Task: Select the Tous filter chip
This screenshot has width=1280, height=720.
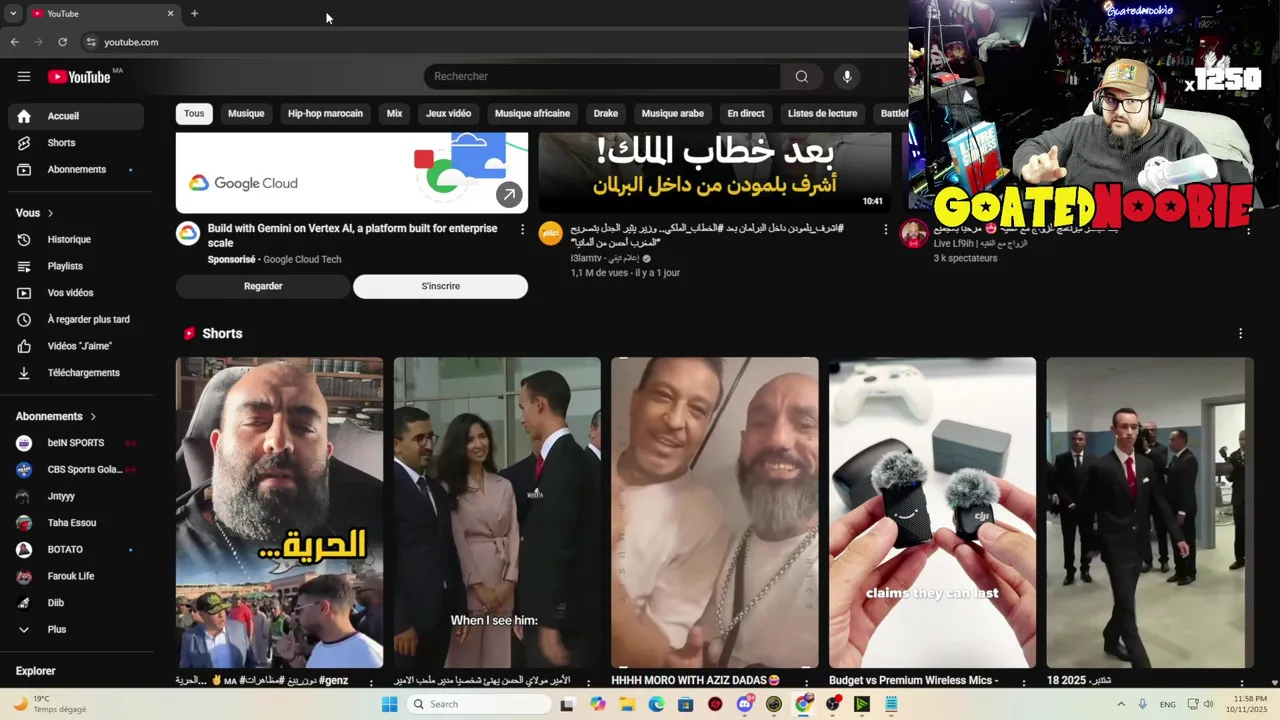Action: (x=194, y=113)
